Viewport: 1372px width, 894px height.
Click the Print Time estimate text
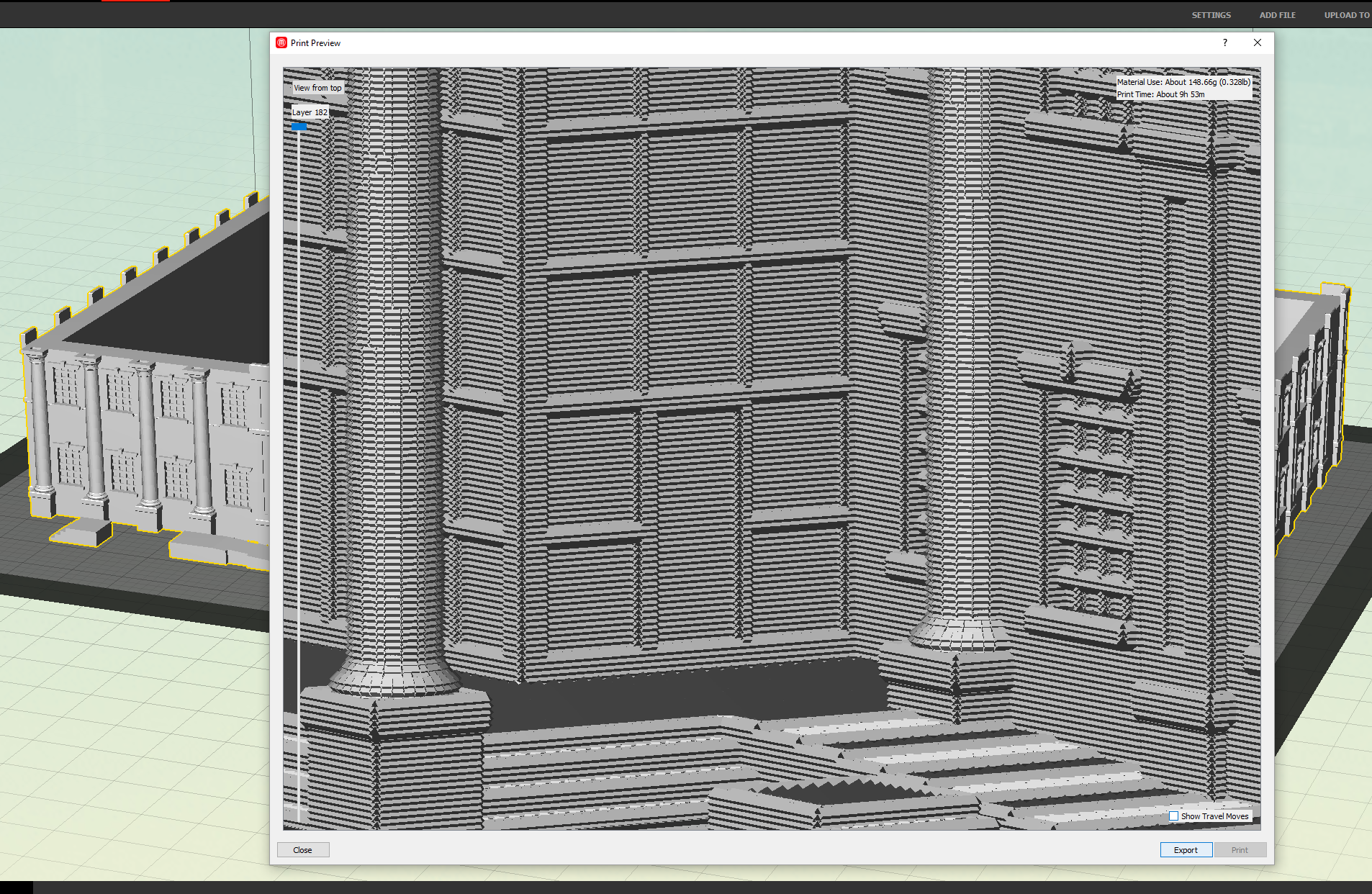(x=1160, y=94)
